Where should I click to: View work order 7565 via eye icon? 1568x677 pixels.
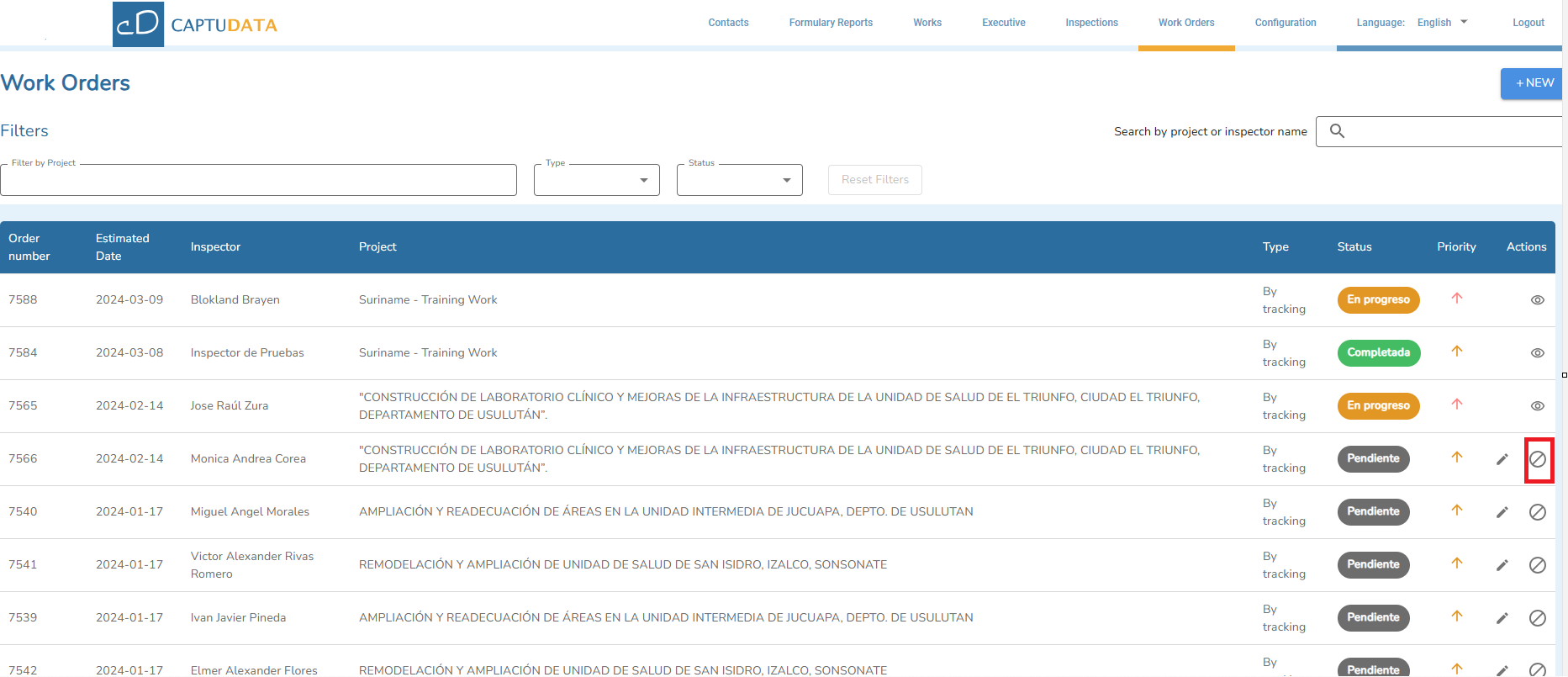coord(1538,406)
